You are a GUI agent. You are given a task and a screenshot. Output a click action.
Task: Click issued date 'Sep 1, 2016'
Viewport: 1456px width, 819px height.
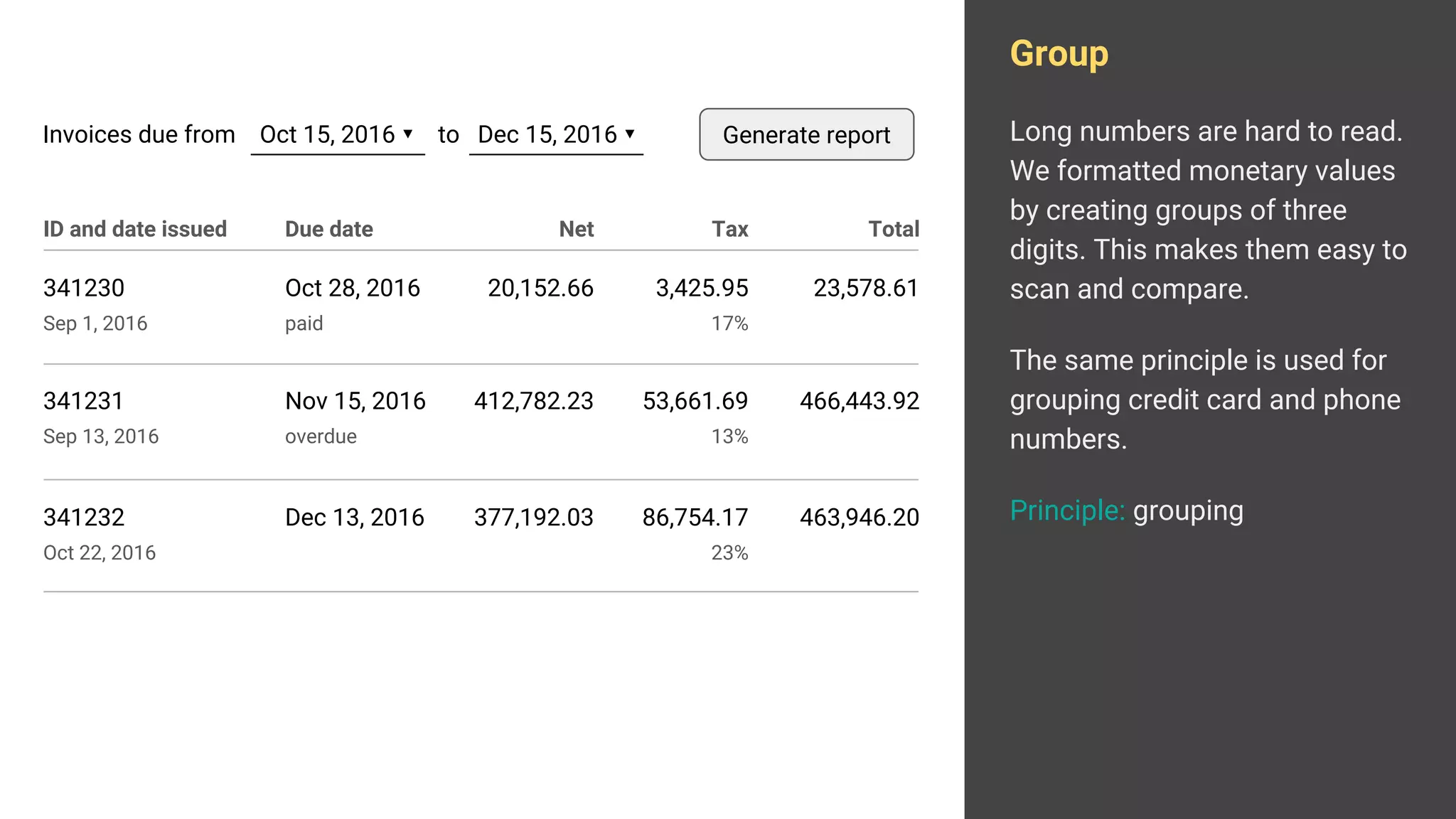(95, 323)
